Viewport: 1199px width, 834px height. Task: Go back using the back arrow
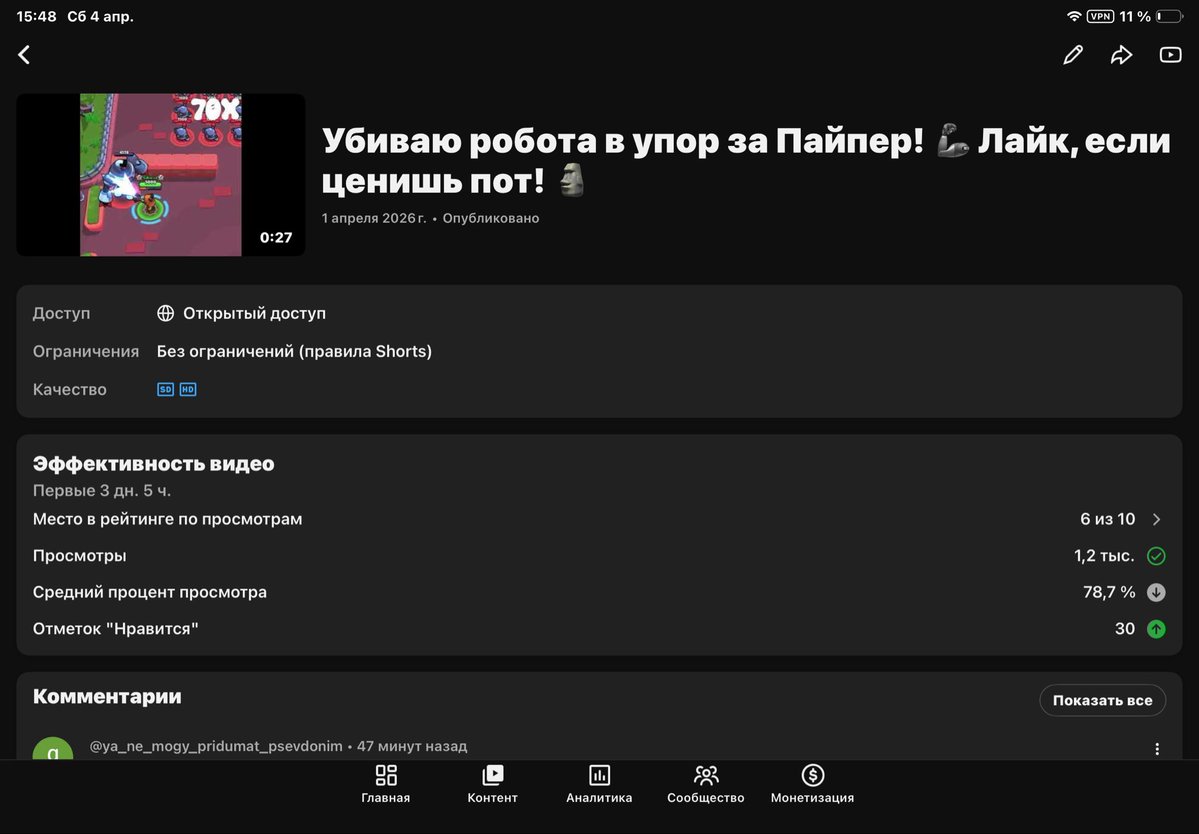(x=24, y=54)
